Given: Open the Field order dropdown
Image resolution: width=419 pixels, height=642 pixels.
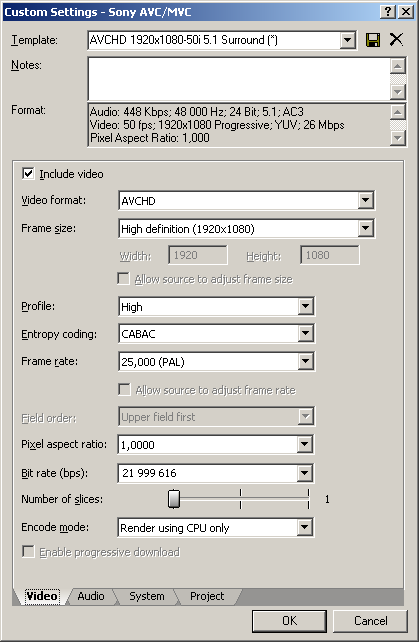Looking at the screenshot, I should [x=306, y=417].
